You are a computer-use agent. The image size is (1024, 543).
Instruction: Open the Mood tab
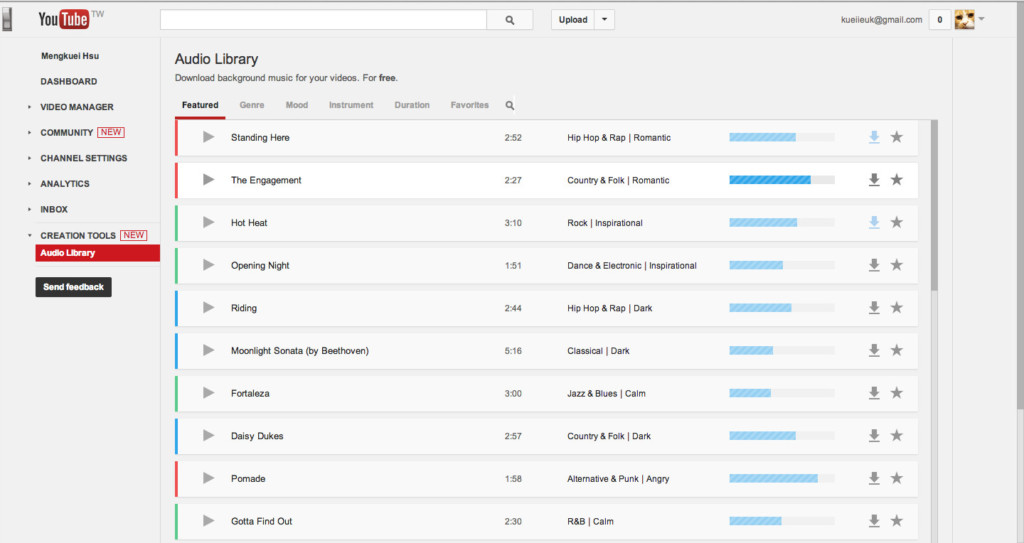(296, 105)
